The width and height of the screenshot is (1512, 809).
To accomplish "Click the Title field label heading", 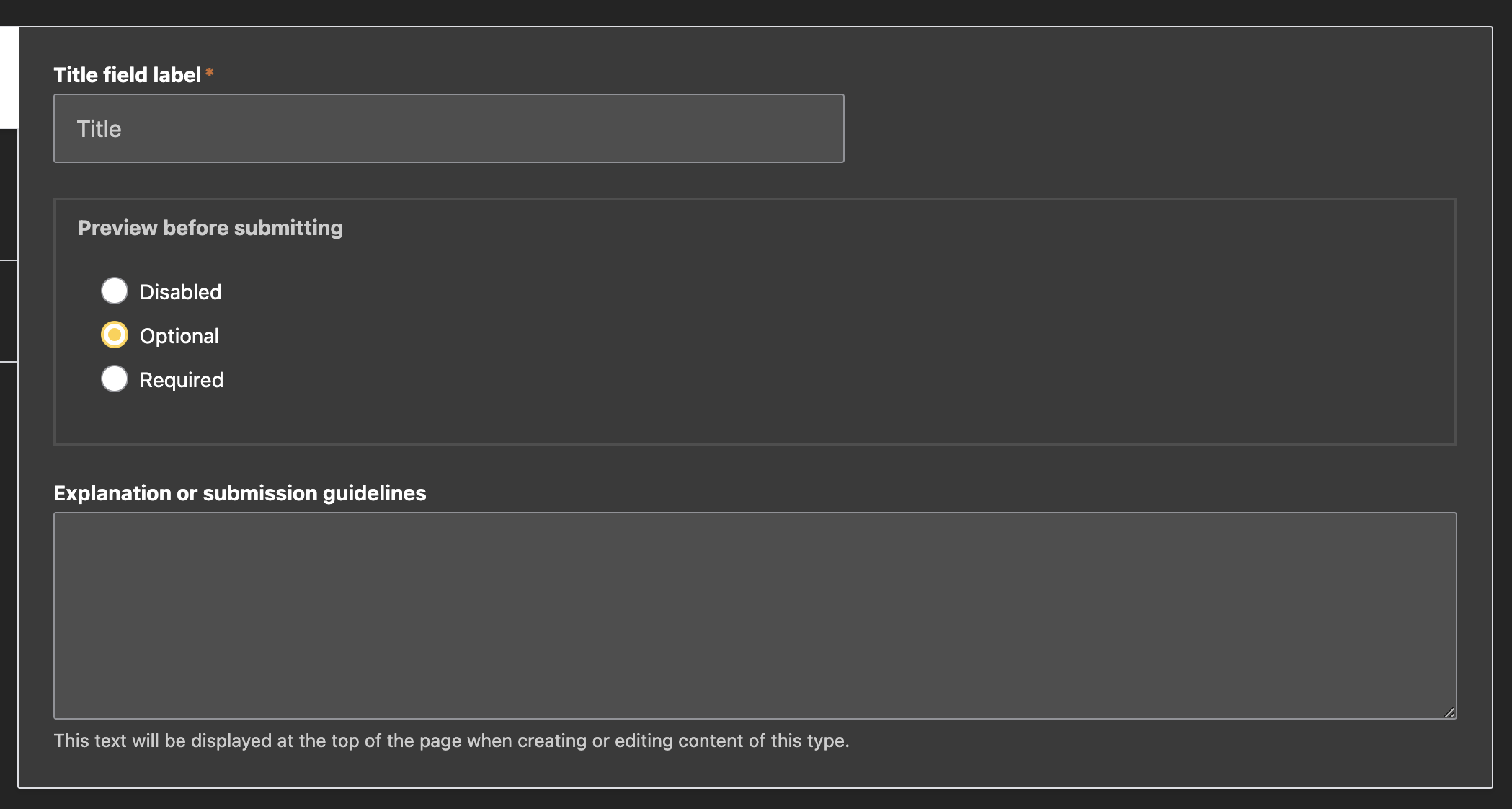I will pyautogui.click(x=127, y=74).
